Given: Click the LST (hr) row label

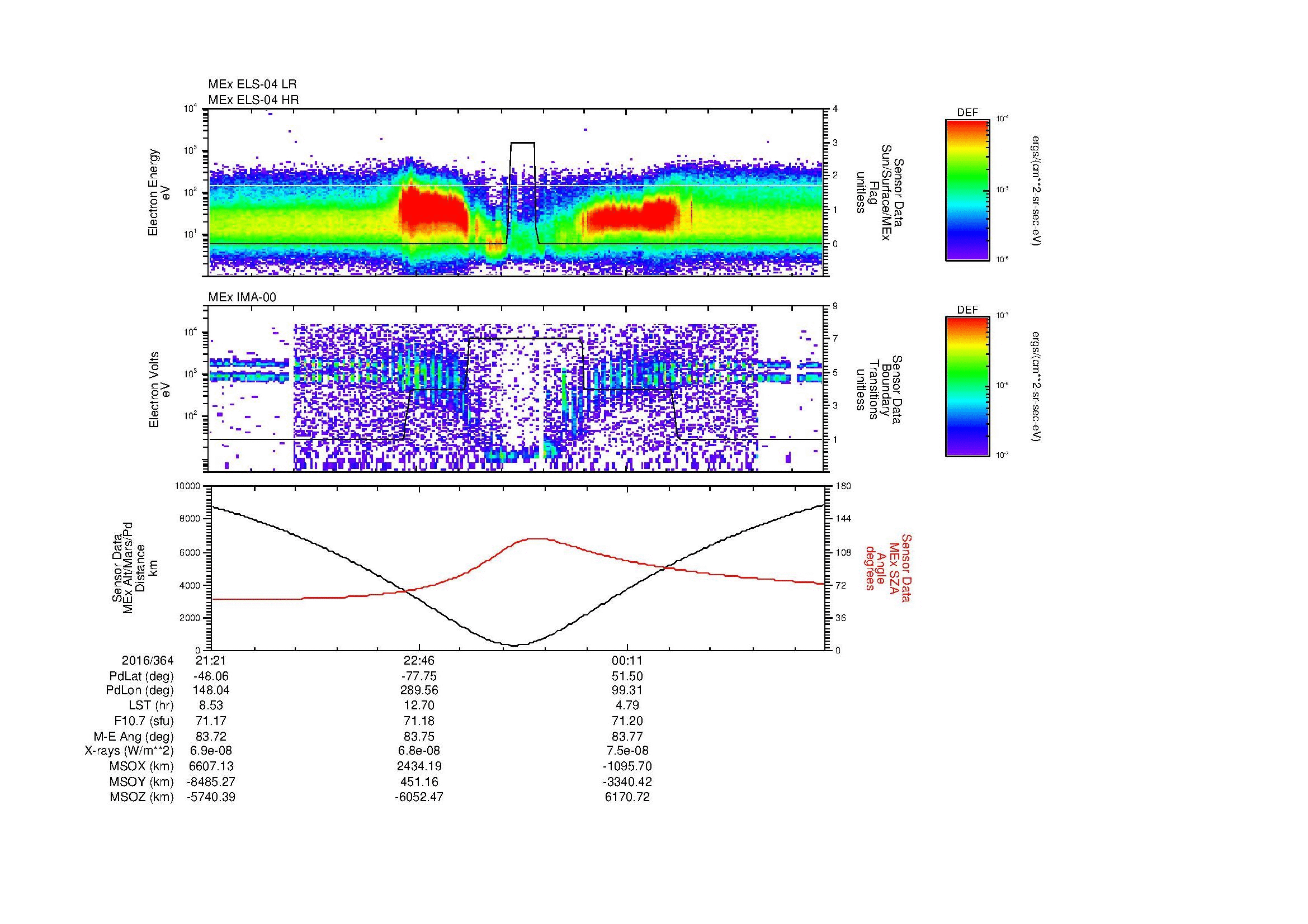Looking at the screenshot, I should tap(150, 705).
